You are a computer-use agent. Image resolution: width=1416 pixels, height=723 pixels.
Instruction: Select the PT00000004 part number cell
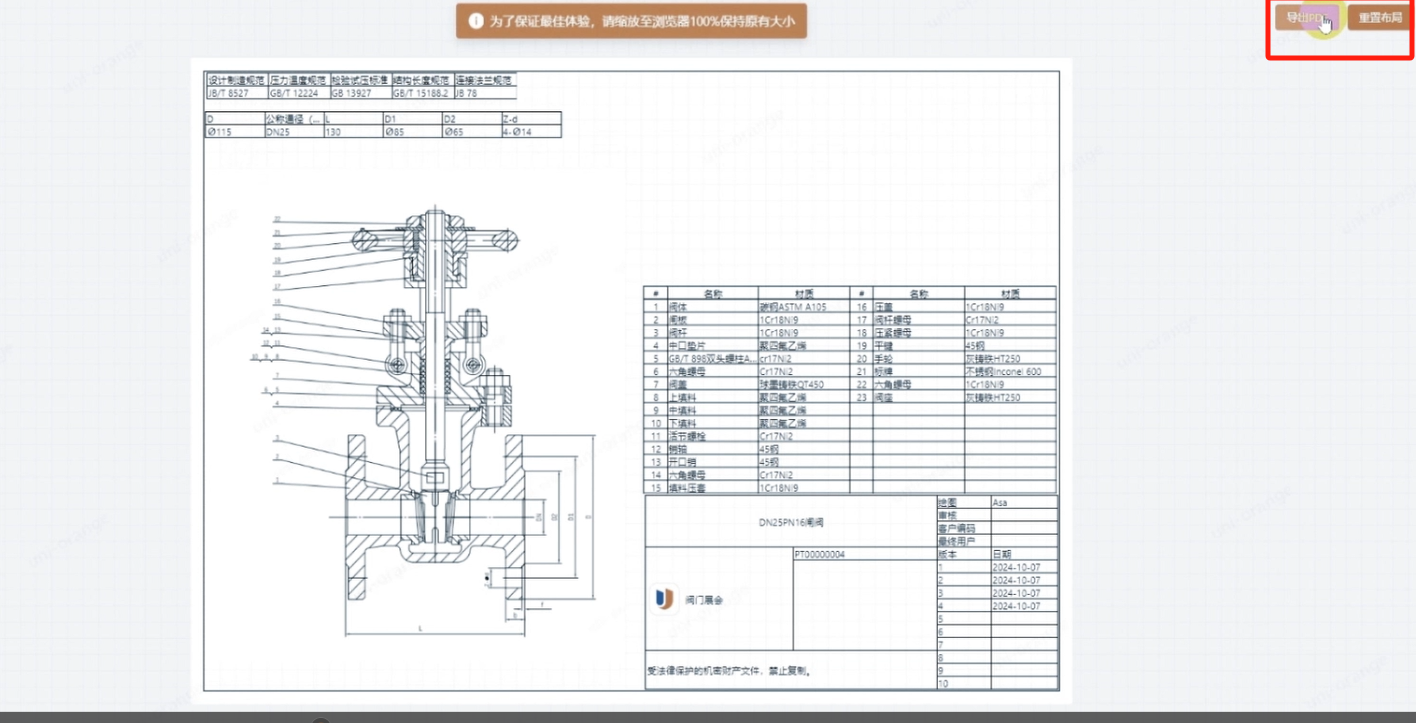(x=819, y=553)
